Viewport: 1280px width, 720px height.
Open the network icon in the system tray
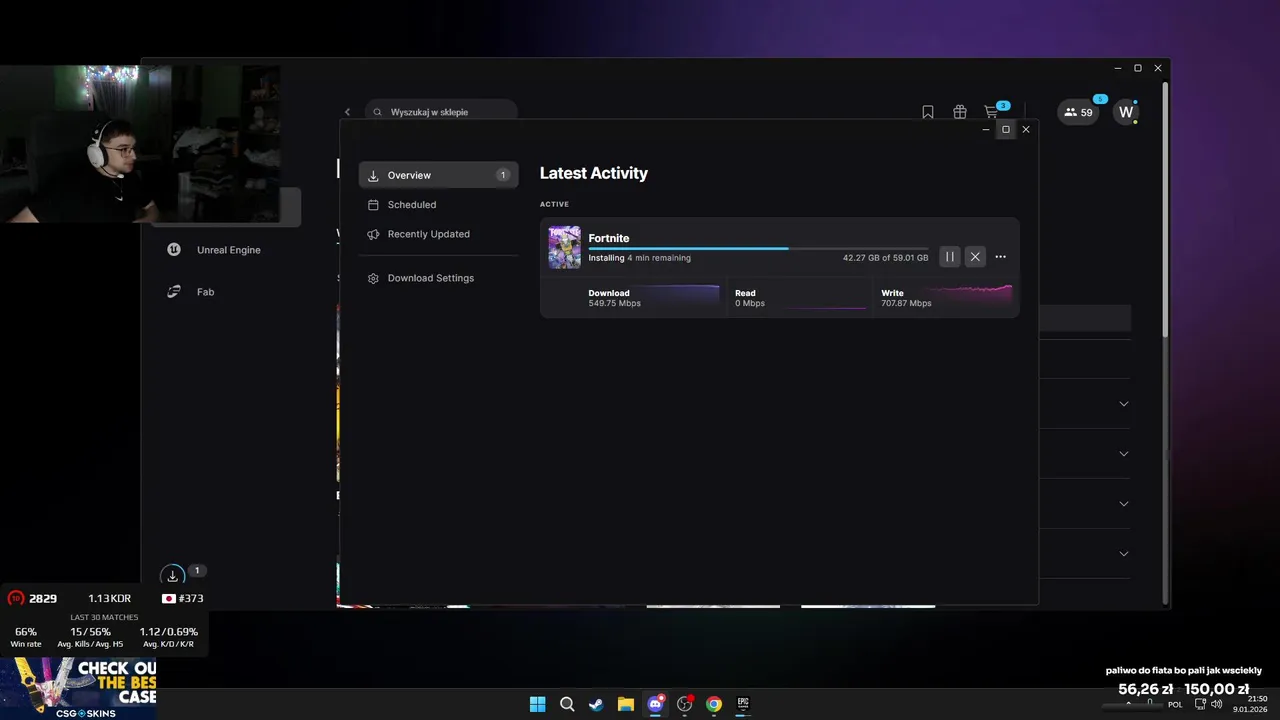(1200, 704)
